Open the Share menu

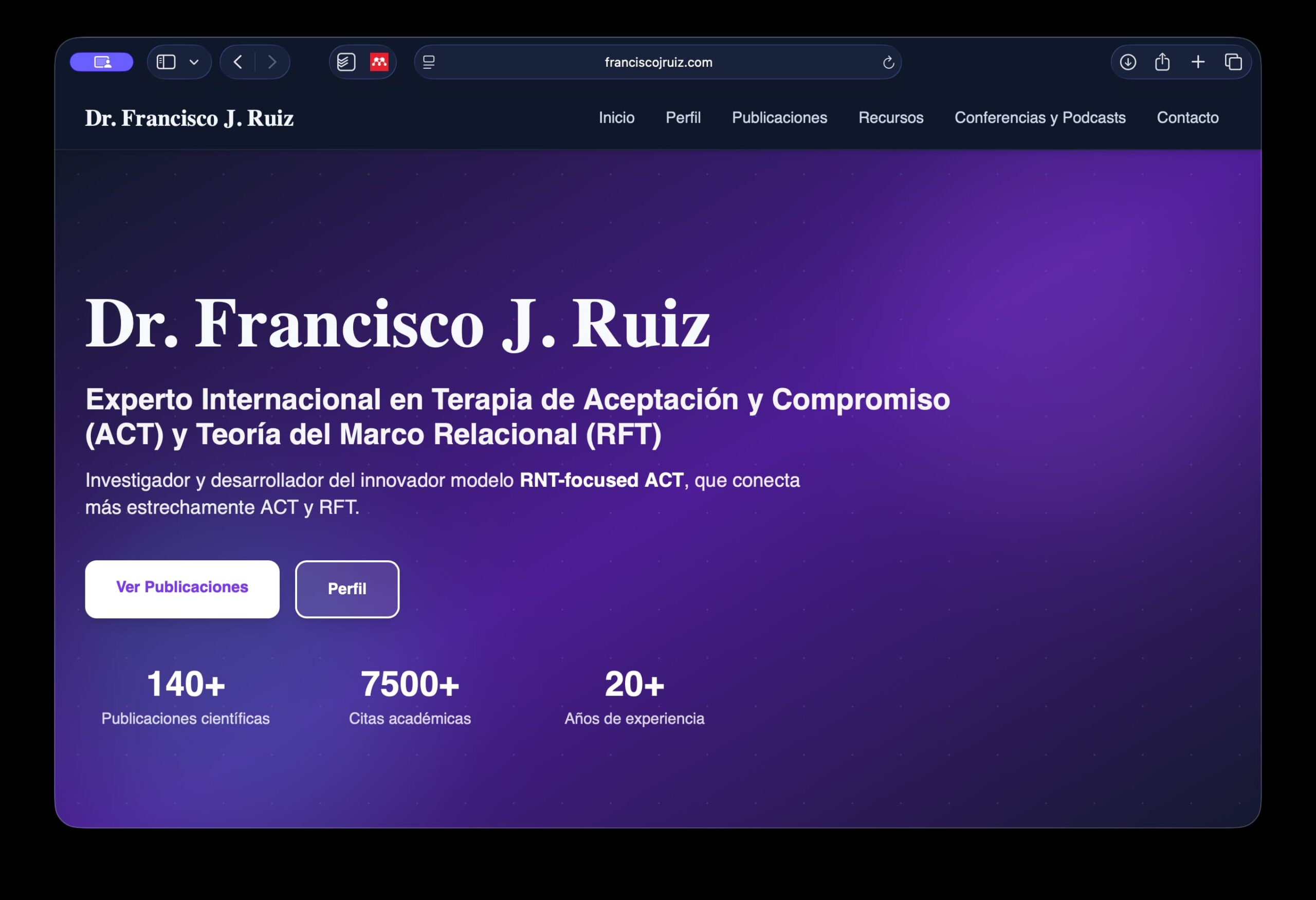pos(1162,62)
